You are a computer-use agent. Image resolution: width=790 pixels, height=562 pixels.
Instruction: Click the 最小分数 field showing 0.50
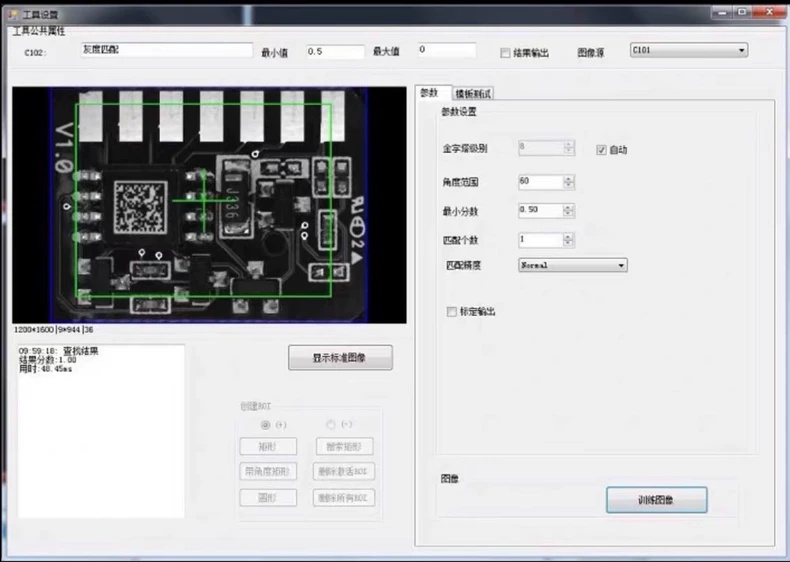(x=540, y=210)
